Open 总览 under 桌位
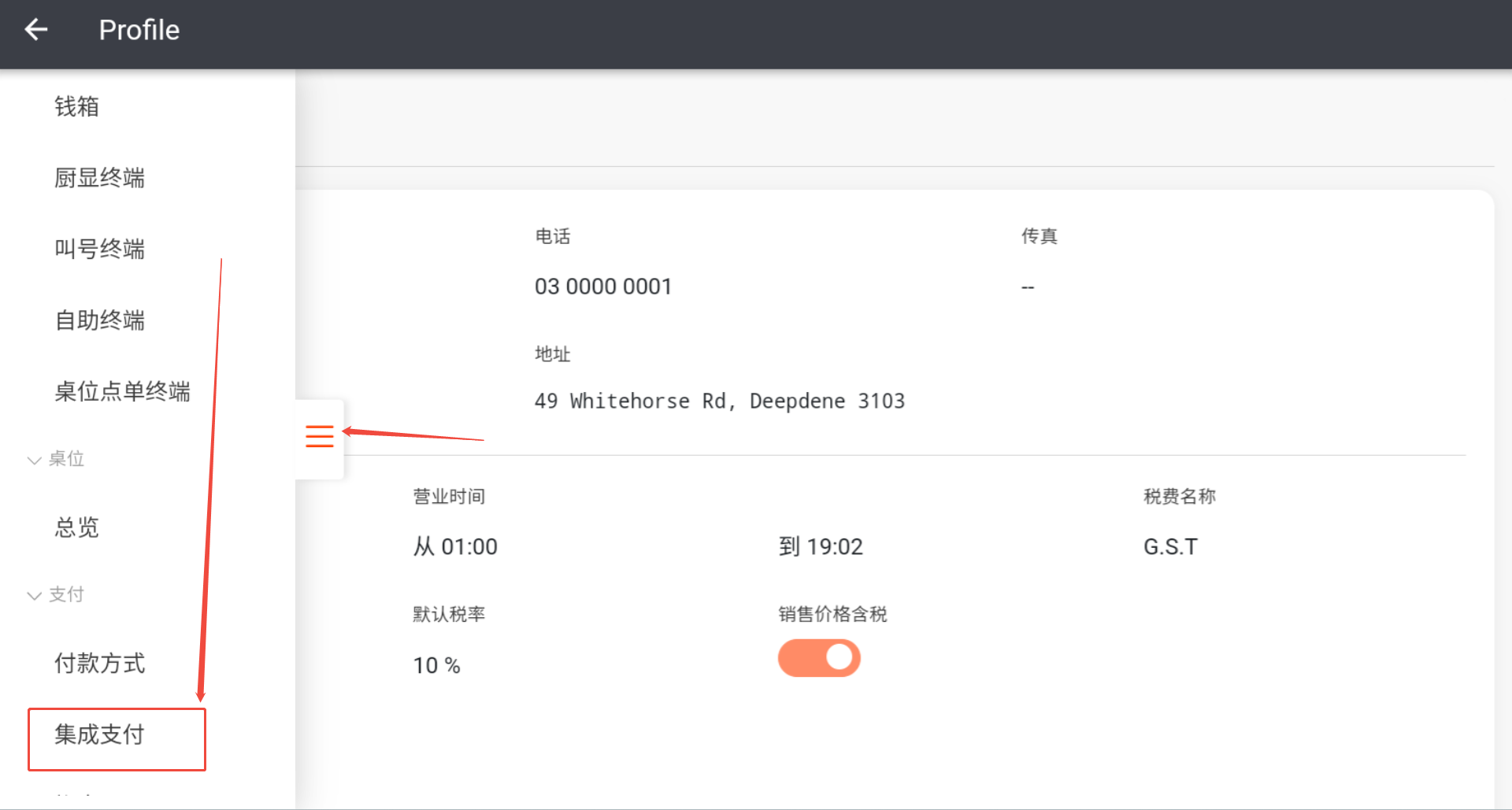This screenshot has height=810, width=1512. coord(76,527)
